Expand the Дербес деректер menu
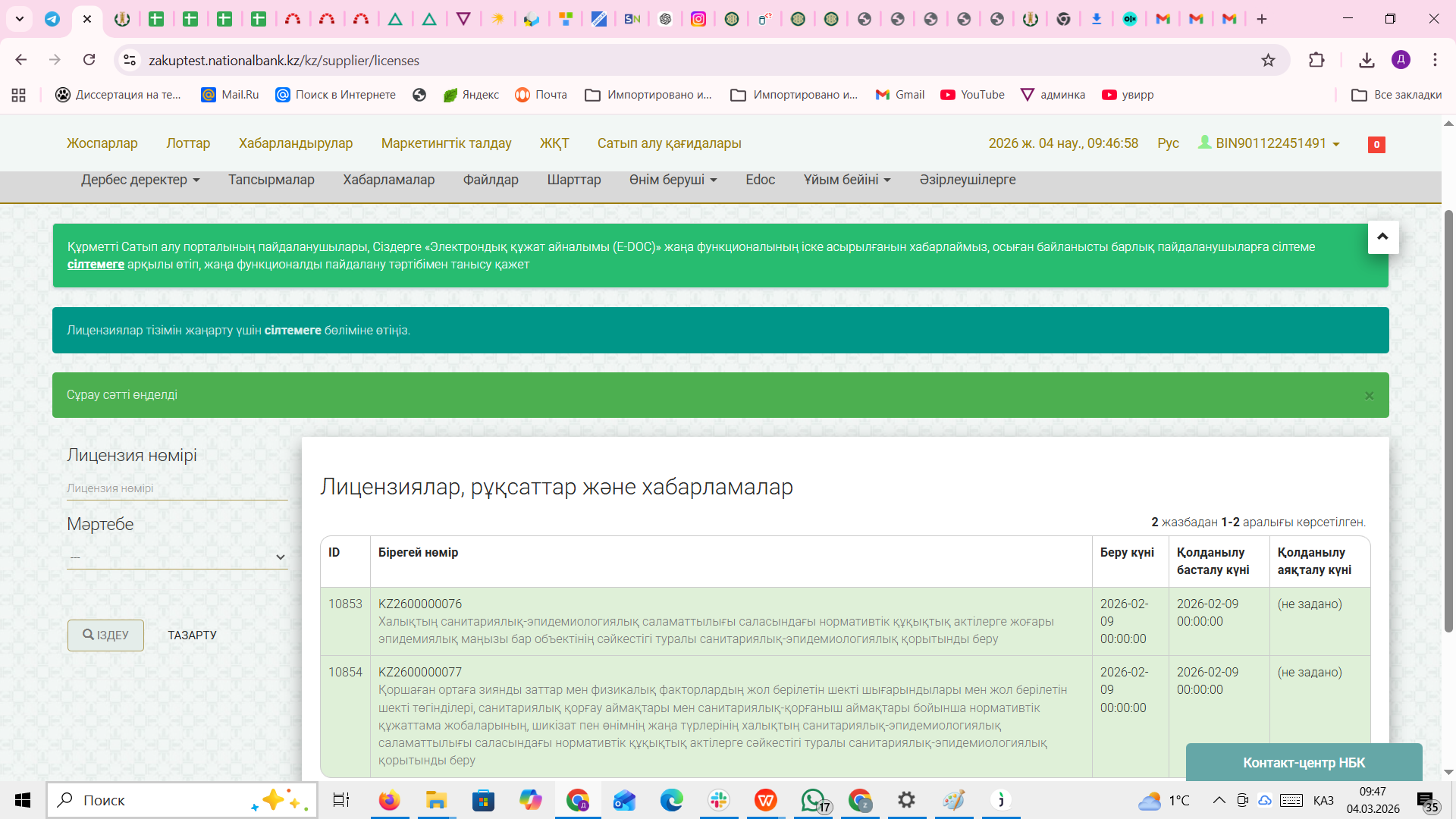 pyautogui.click(x=140, y=180)
